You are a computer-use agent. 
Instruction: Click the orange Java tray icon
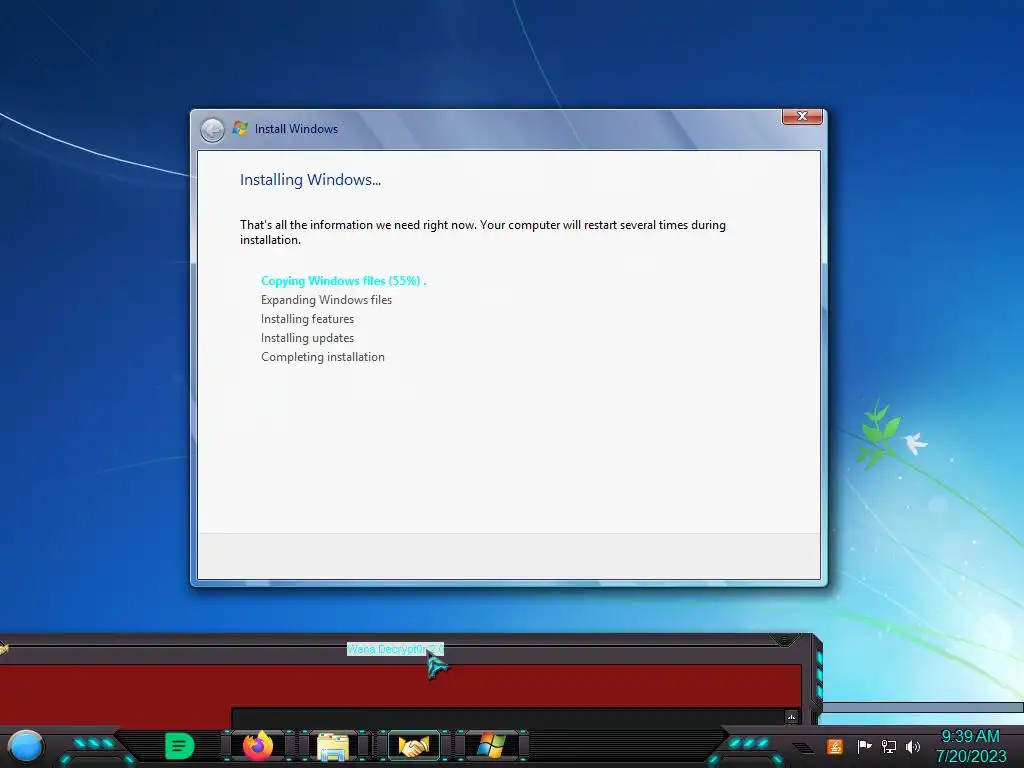(x=834, y=746)
